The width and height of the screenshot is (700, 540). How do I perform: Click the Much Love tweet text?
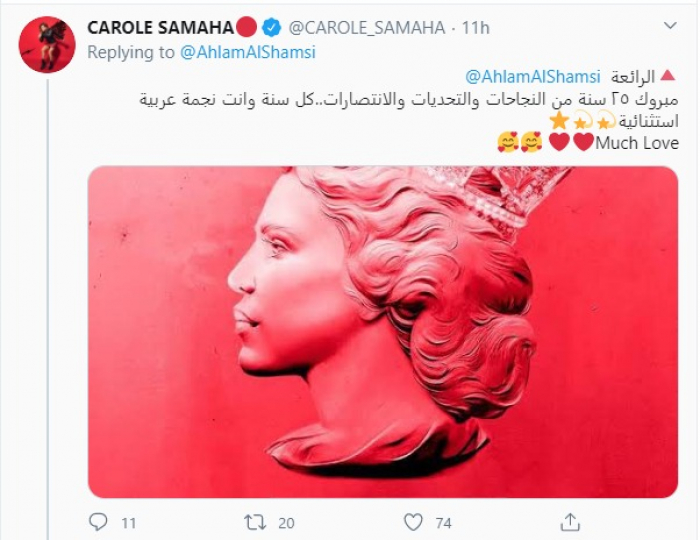pos(637,143)
